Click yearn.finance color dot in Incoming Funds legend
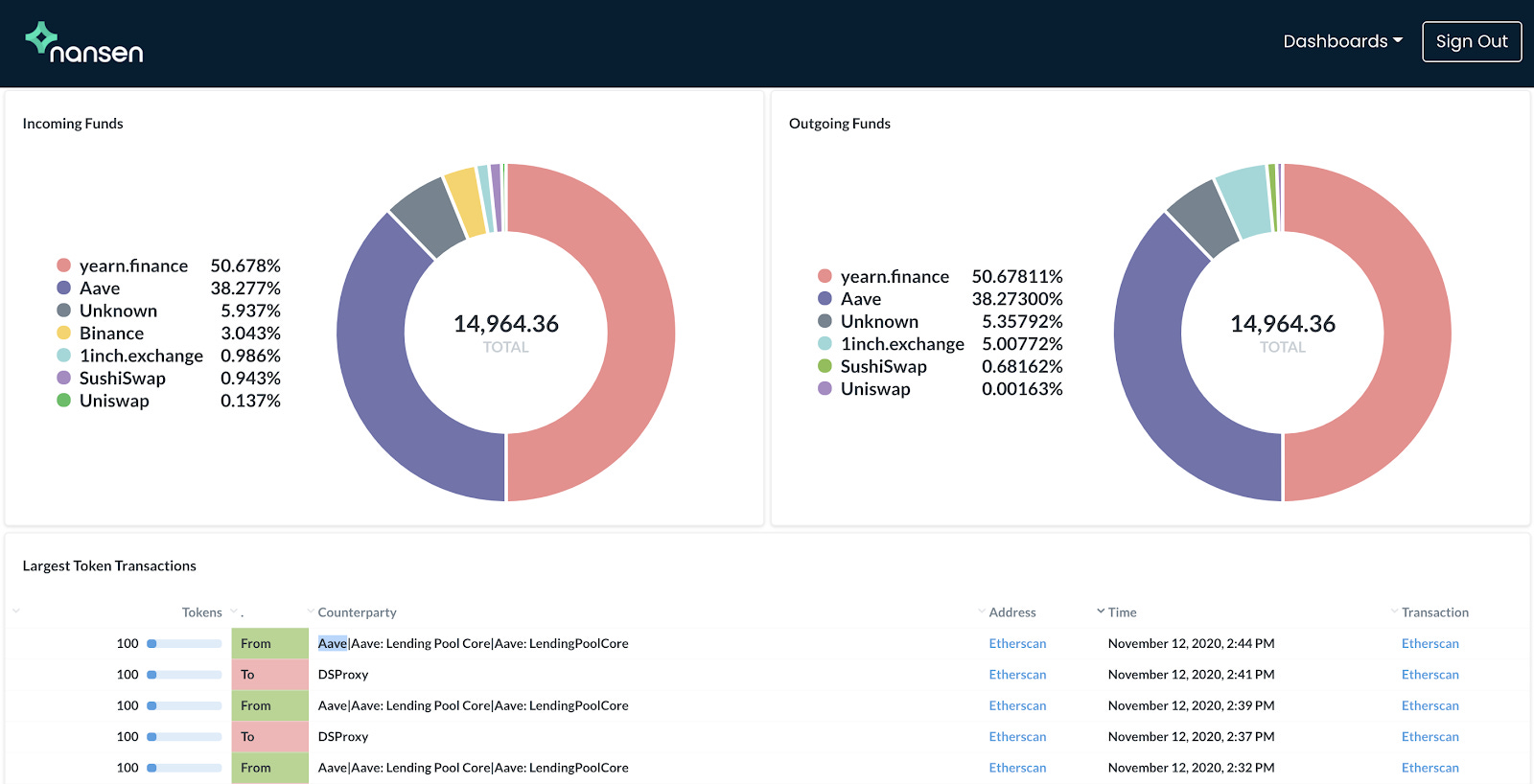The width and height of the screenshot is (1534, 784). click(x=64, y=265)
